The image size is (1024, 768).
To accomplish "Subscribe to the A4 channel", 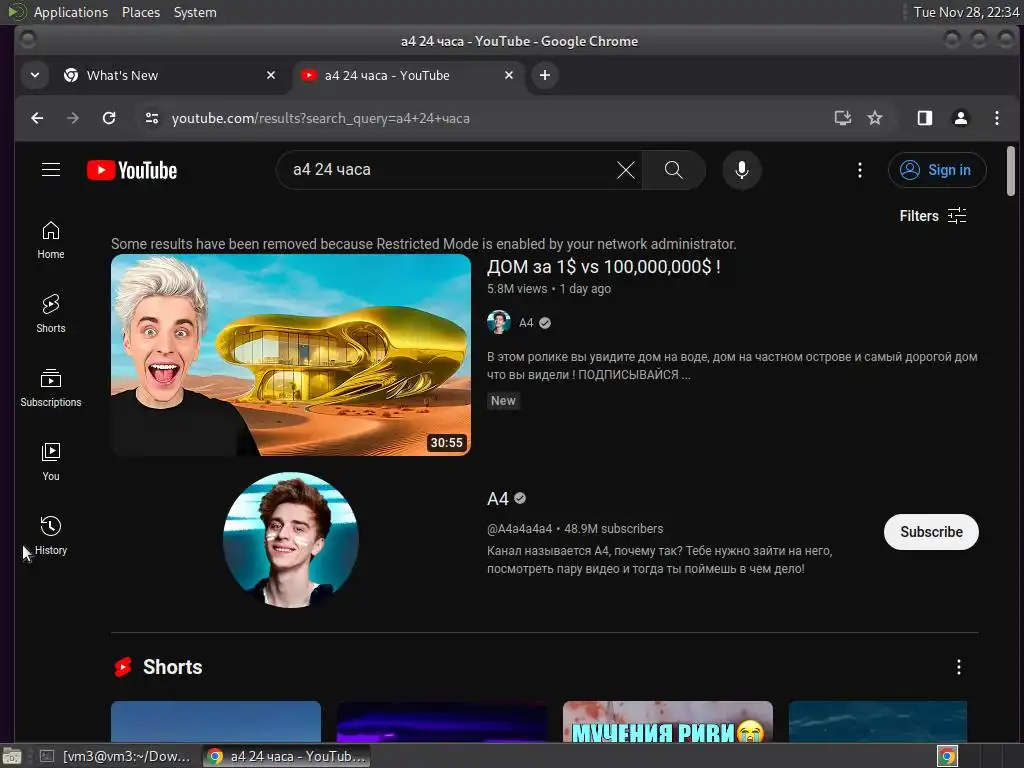I will [x=931, y=532].
